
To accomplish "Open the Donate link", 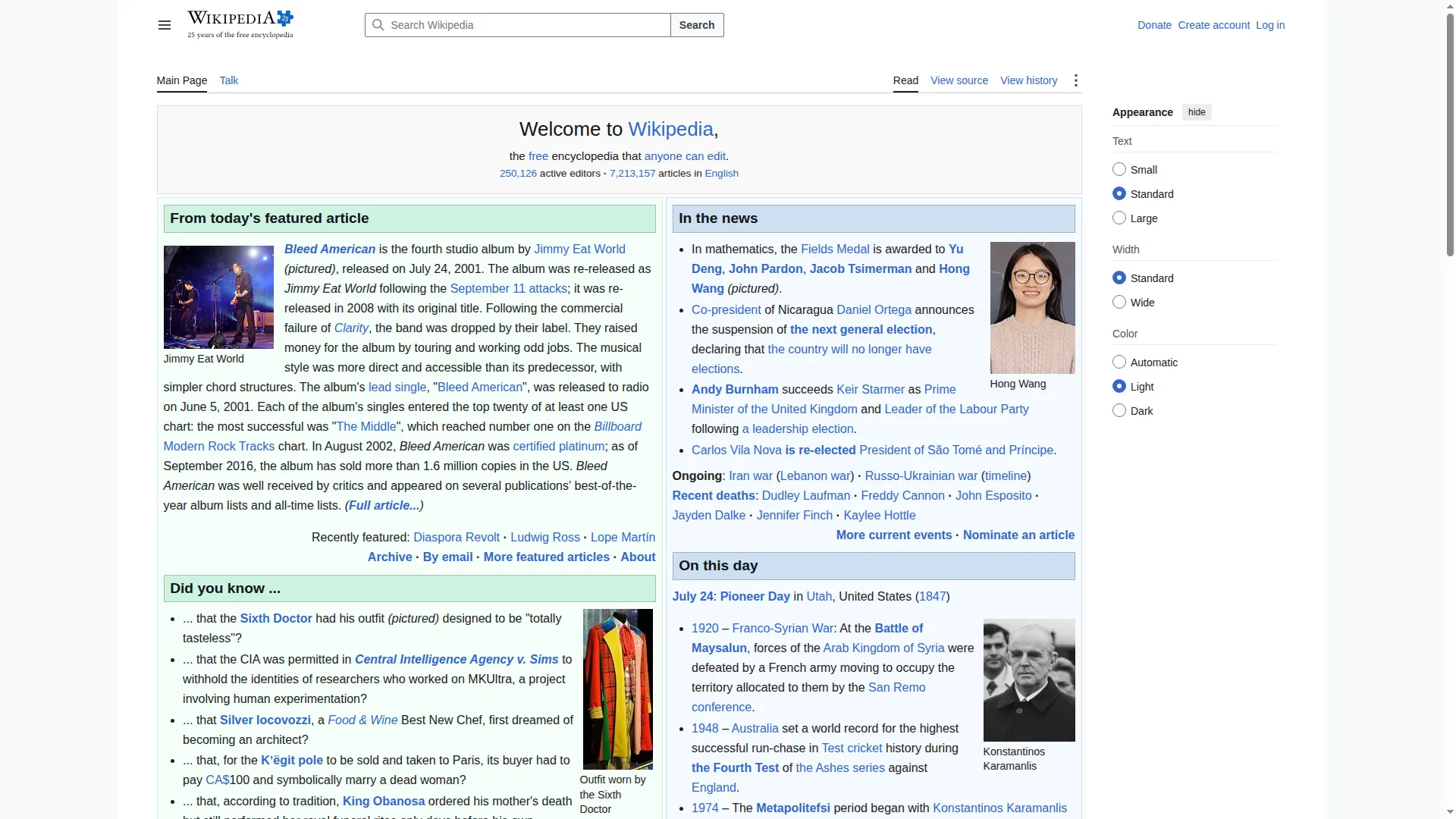I will 1154,25.
